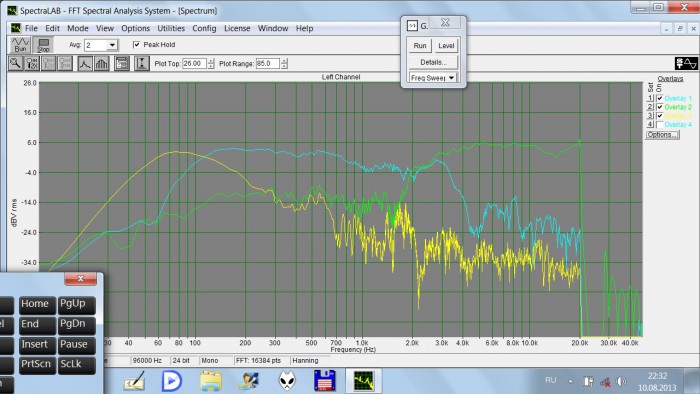
Task: Toggle the Peak Hold checkbox
Action: pos(137,45)
